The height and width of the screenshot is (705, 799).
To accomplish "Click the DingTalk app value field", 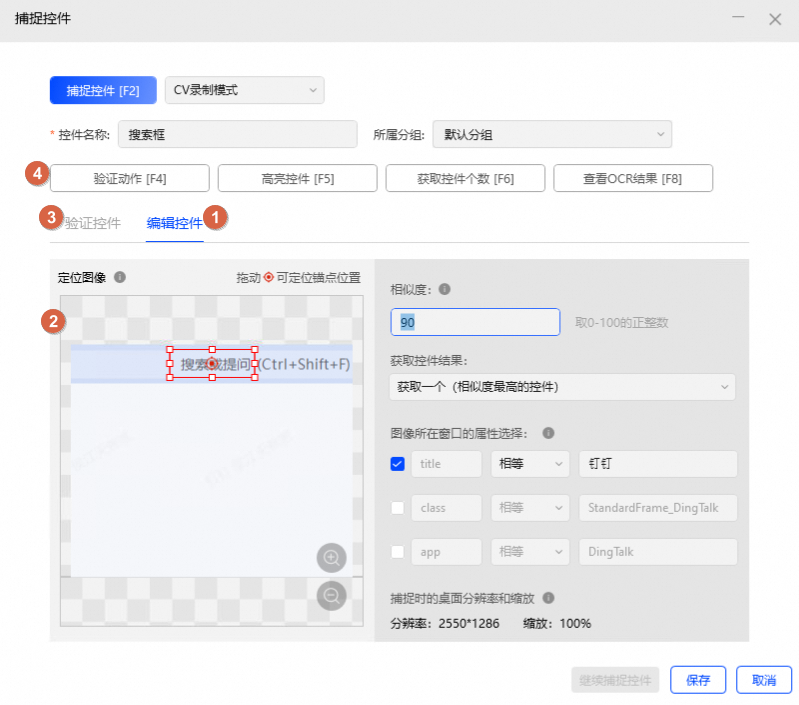I will click(658, 552).
